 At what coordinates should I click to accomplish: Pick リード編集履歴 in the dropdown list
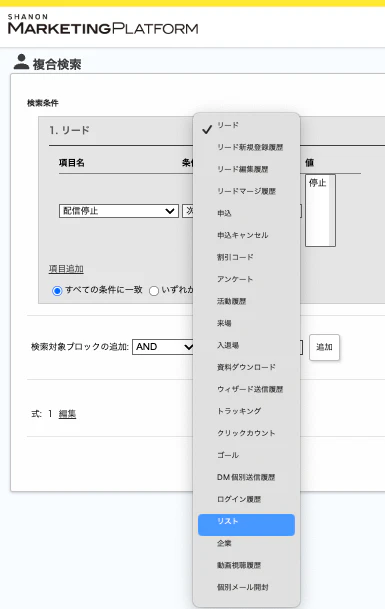point(246,169)
